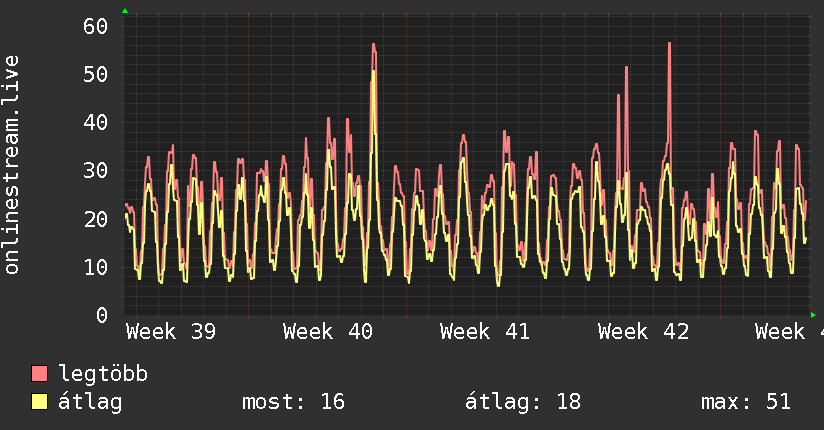Click the y-axis value 0
Viewport: 824px width, 430px height.
point(102,315)
